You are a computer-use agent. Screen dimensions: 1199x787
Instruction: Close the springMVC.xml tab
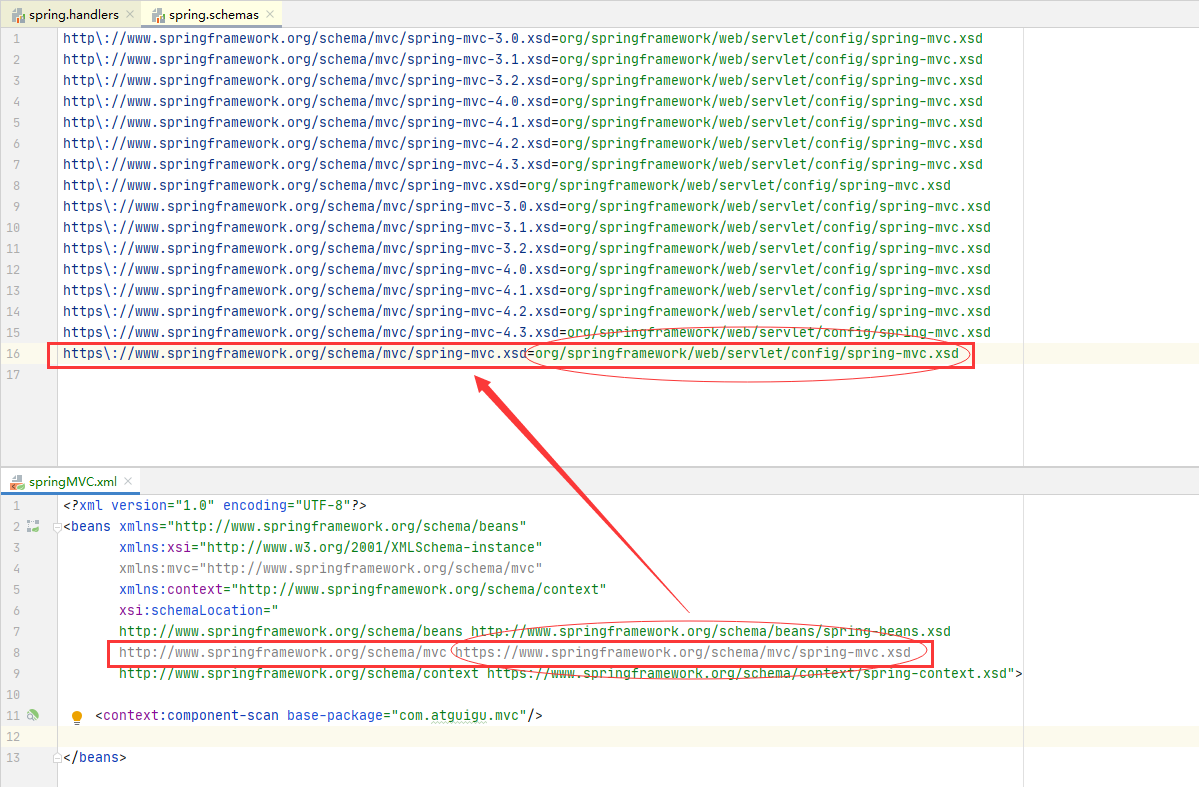click(x=128, y=481)
